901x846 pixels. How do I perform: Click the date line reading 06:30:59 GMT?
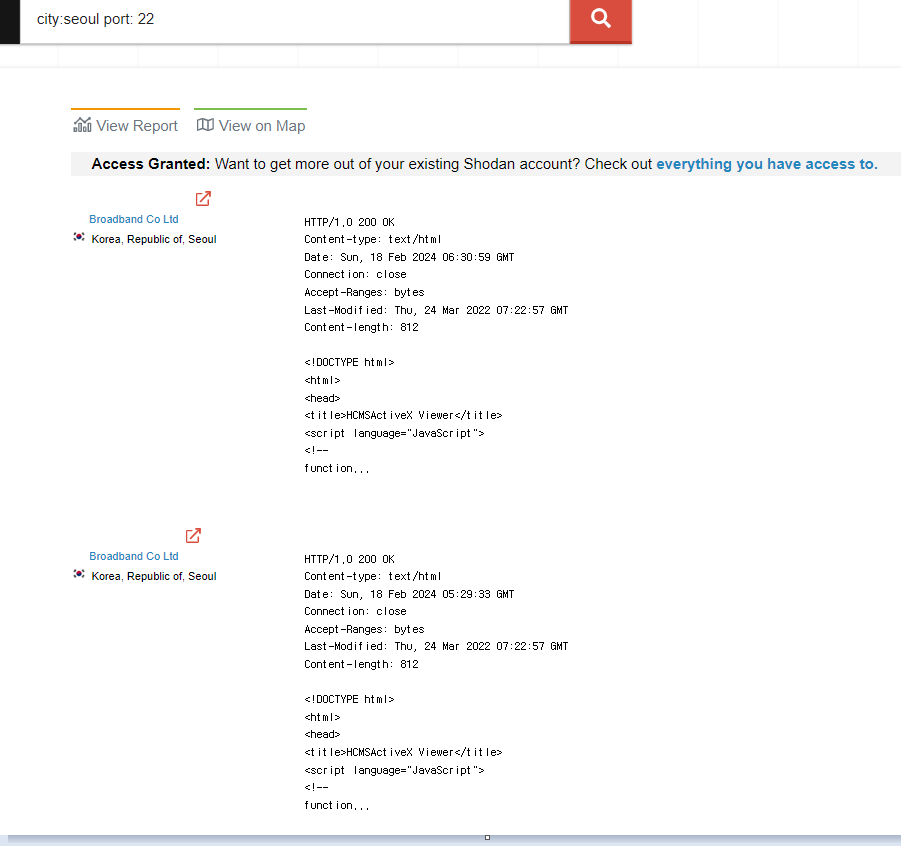point(409,257)
